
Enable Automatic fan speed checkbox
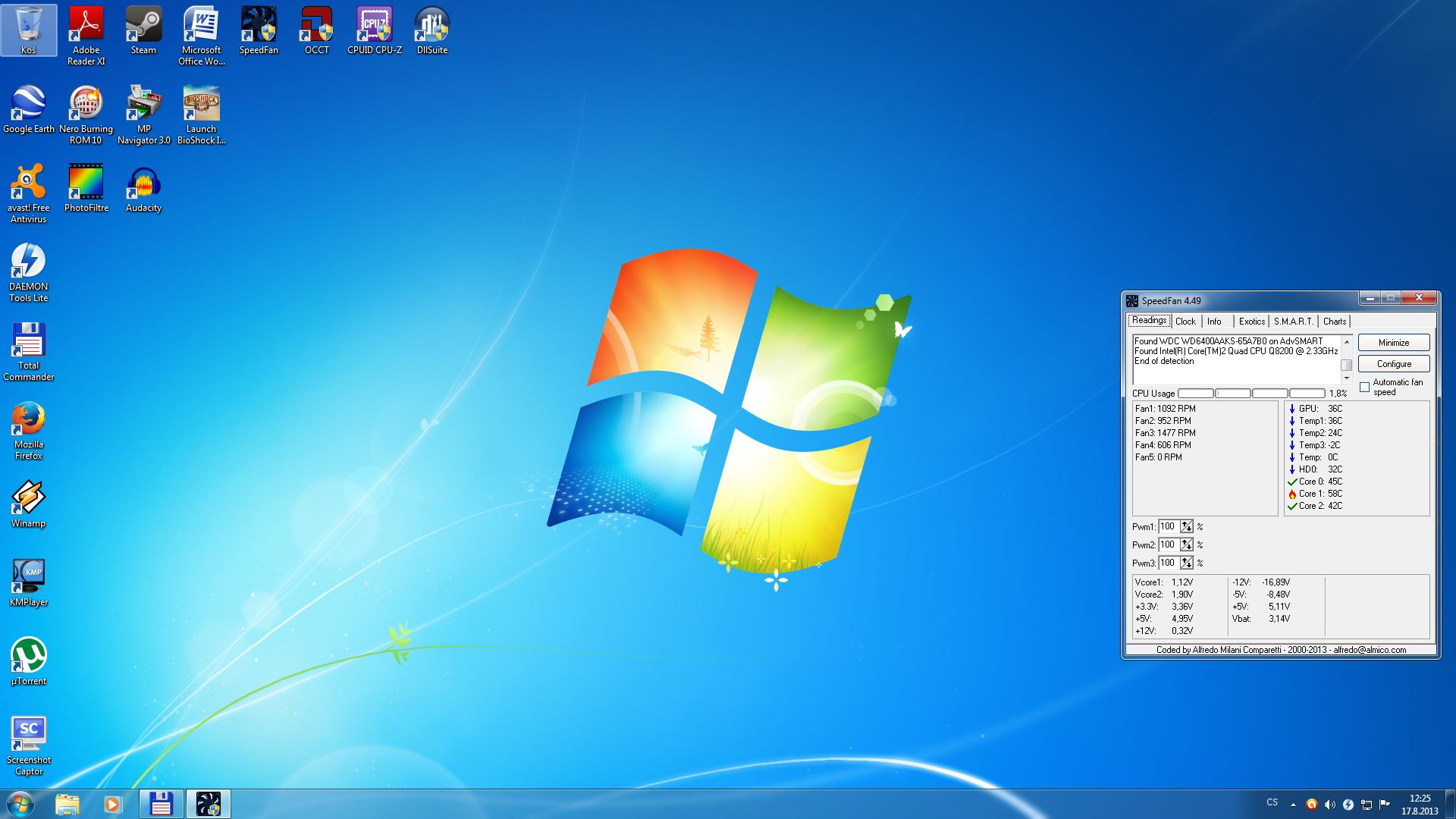tap(1365, 388)
